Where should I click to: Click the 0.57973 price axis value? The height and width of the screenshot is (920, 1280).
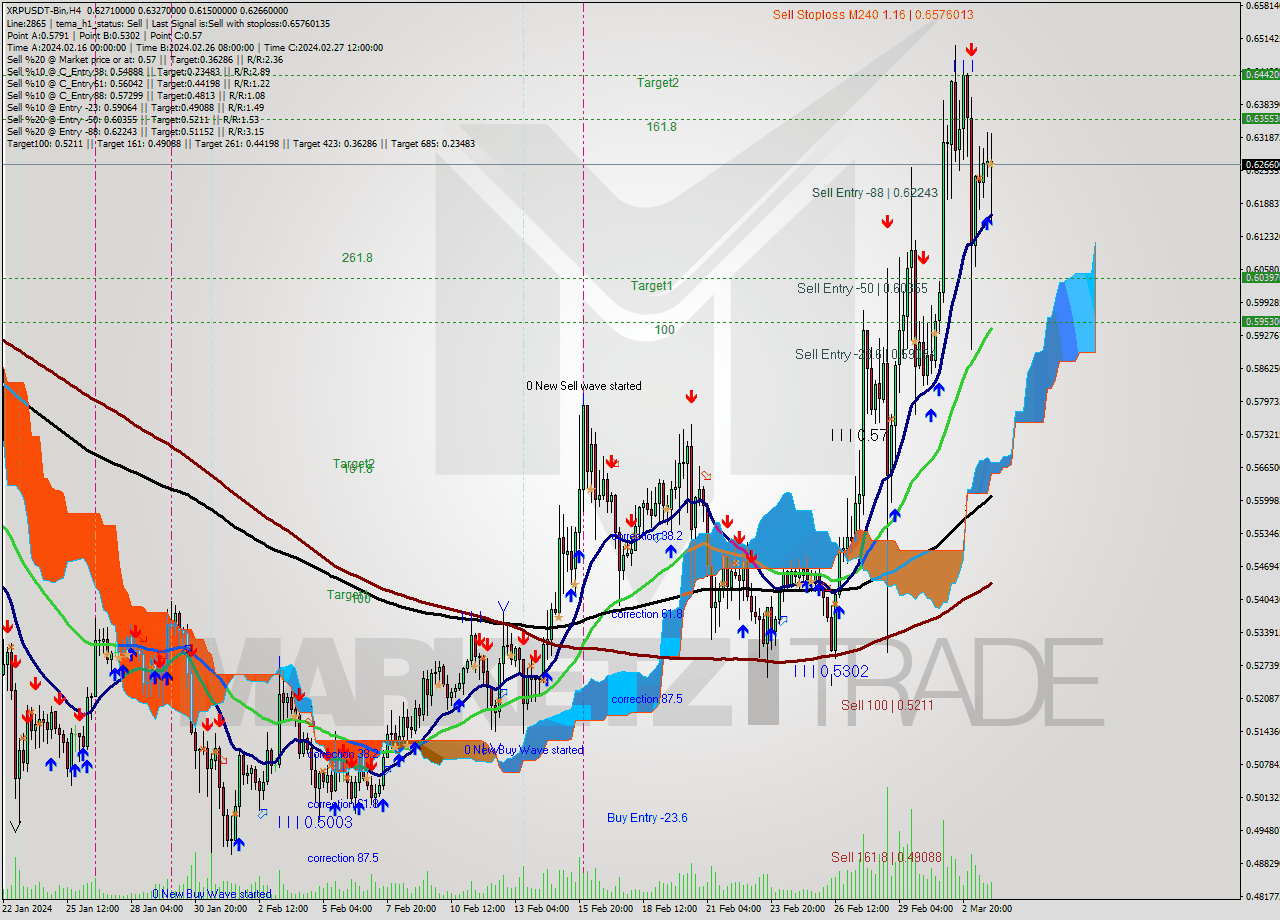pyautogui.click(x=1261, y=401)
